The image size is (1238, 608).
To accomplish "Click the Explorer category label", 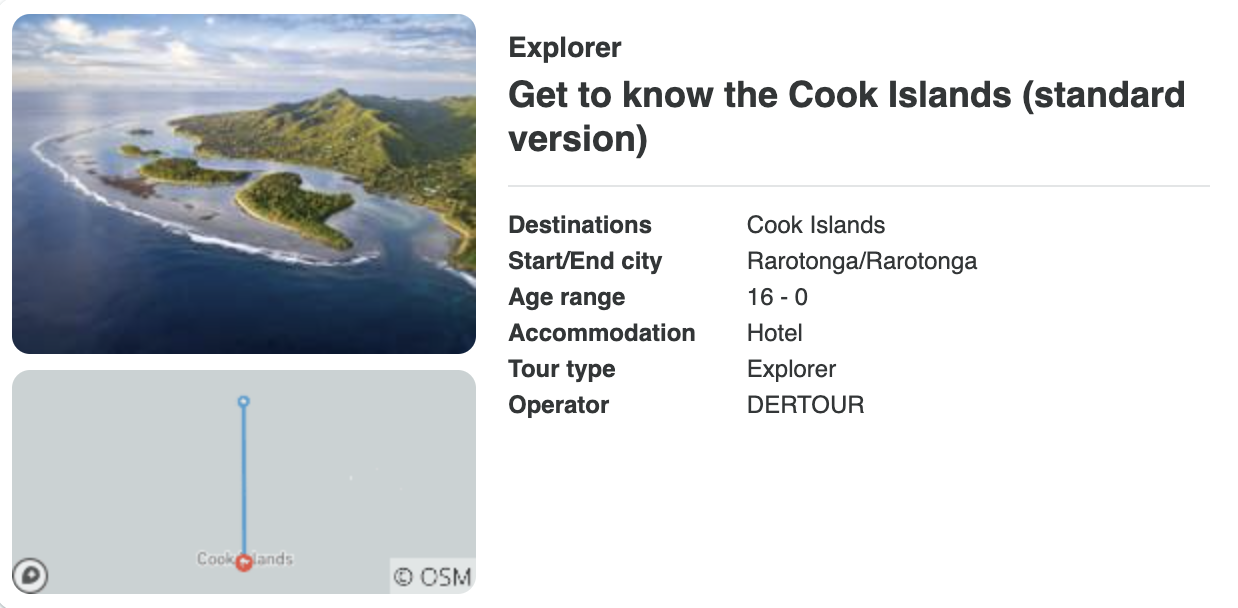I will click(x=565, y=47).
